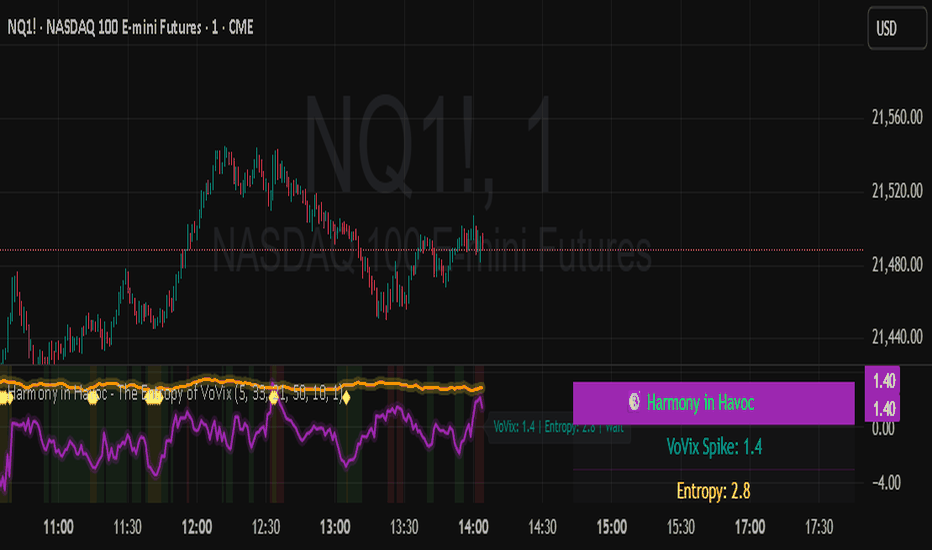Viewport: 932px width, 550px height.
Task: Click the 17:30 time axis label
Action: pos(819,527)
